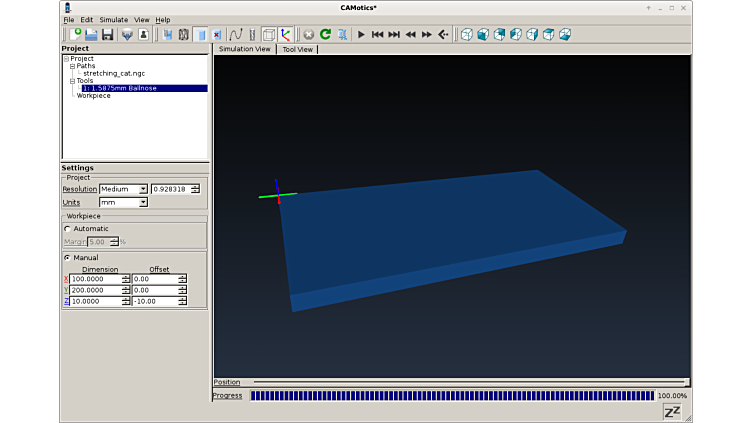Image resolution: width=752 pixels, height=423 pixels.
Task: Click the green Reload/rerun simulation icon
Action: pyautogui.click(x=325, y=35)
